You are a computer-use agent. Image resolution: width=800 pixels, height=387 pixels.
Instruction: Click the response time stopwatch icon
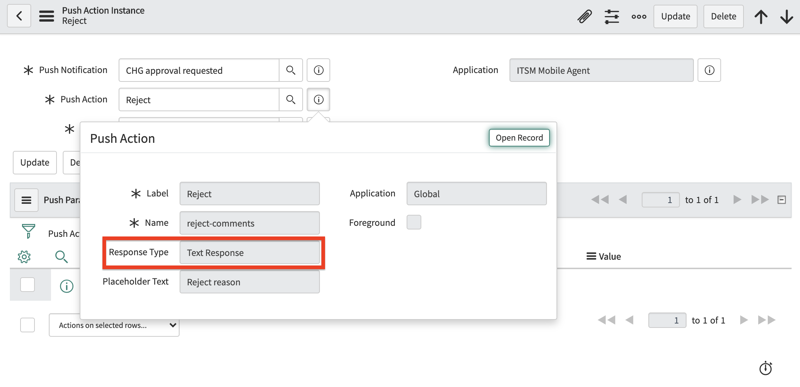(765, 368)
